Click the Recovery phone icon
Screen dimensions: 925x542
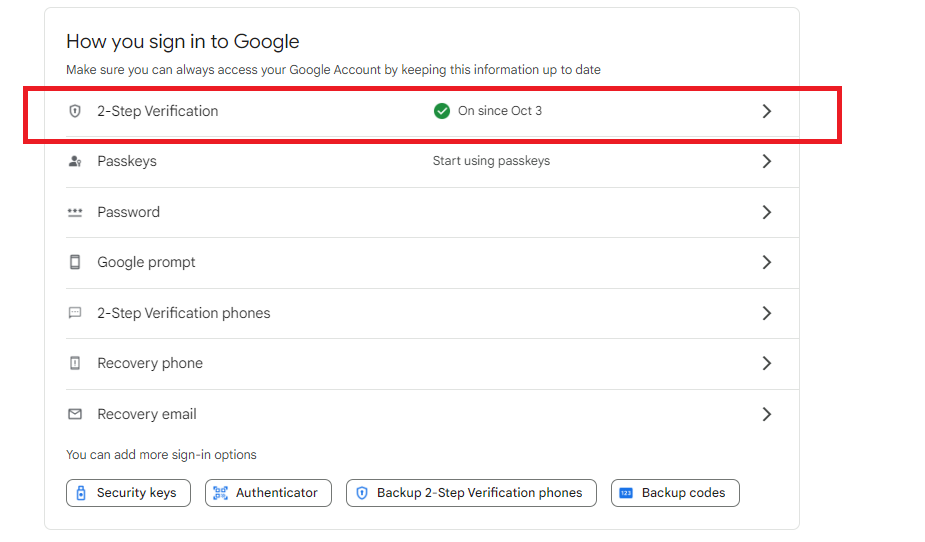tap(74, 363)
